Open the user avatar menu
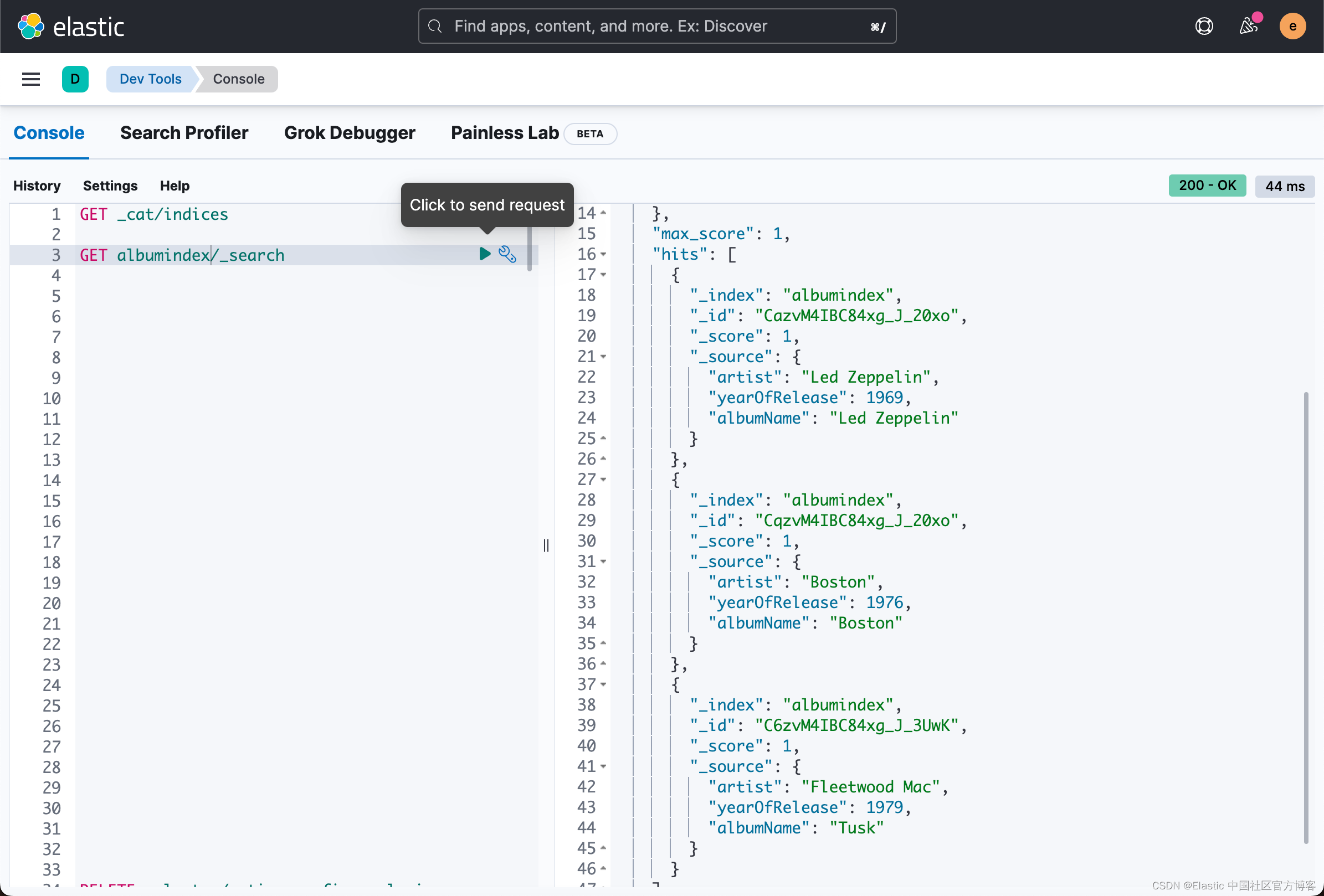 [1292, 26]
